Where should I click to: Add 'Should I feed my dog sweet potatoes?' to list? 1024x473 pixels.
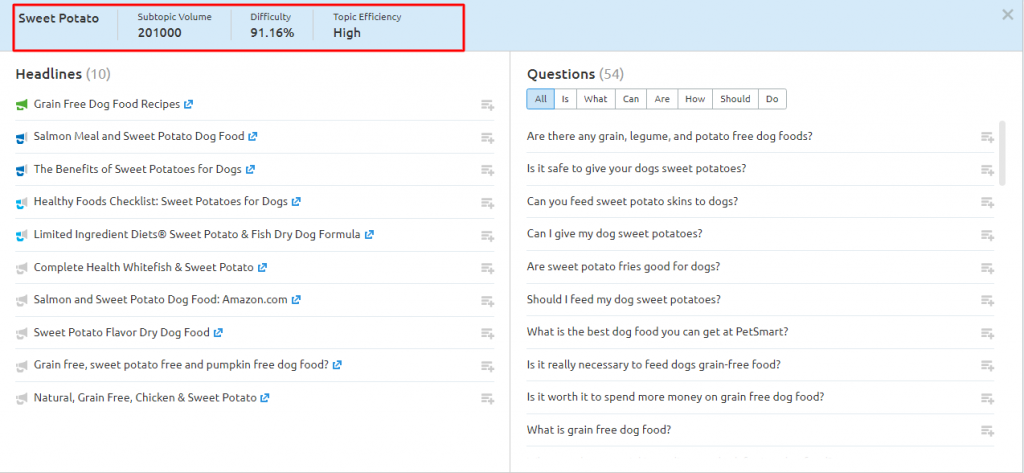(x=987, y=301)
